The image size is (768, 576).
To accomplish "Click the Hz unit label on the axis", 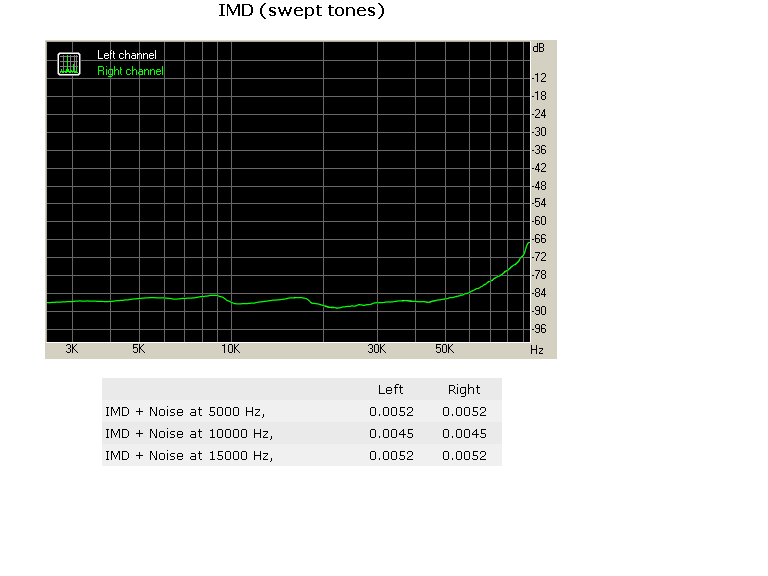I will pos(537,350).
